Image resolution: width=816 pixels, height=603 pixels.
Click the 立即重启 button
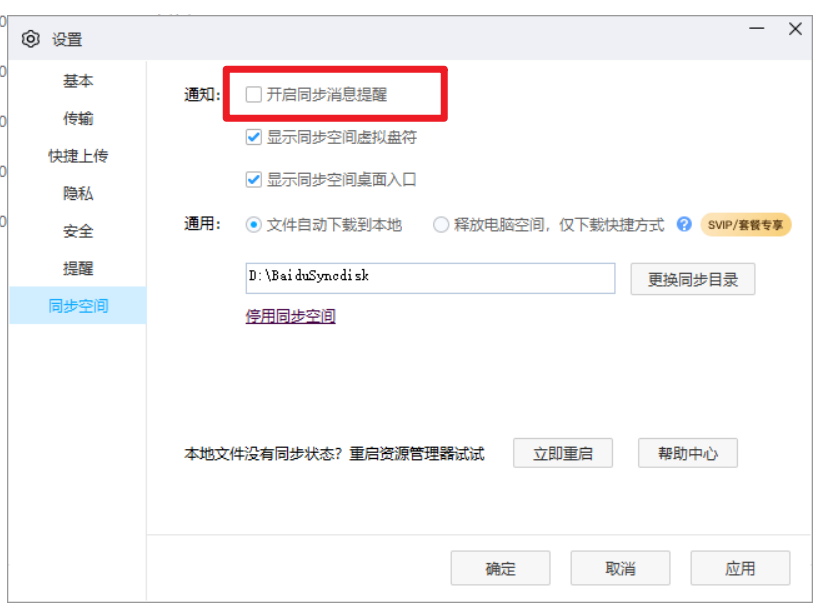point(563,453)
